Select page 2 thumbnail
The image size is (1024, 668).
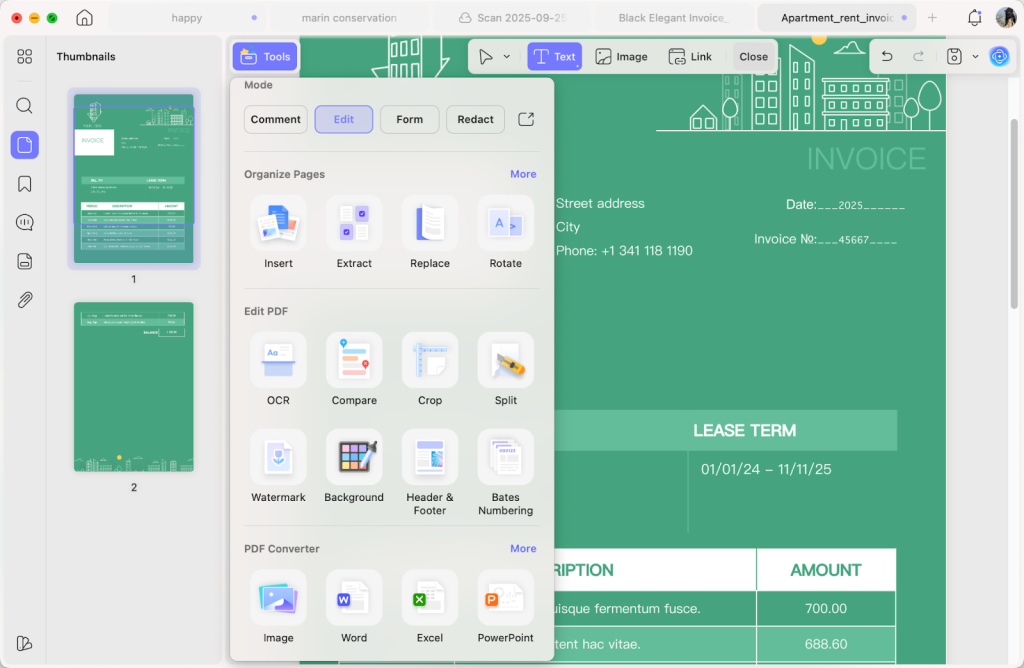[134, 387]
